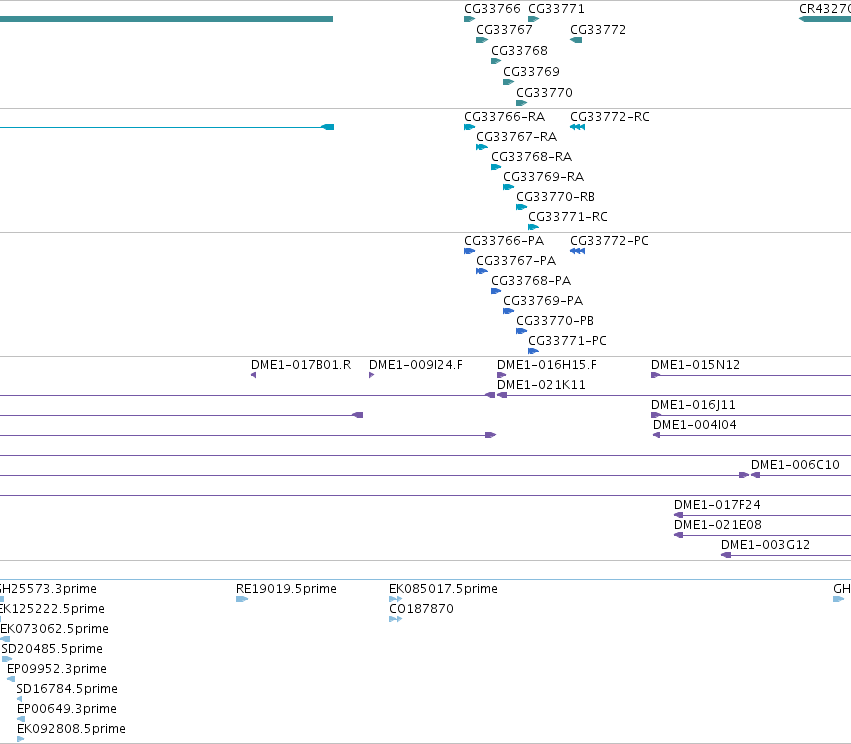Select the DME1-021K11 BAC label
This screenshot has height=744, width=851.
pyautogui.click(x=541, y=385)
